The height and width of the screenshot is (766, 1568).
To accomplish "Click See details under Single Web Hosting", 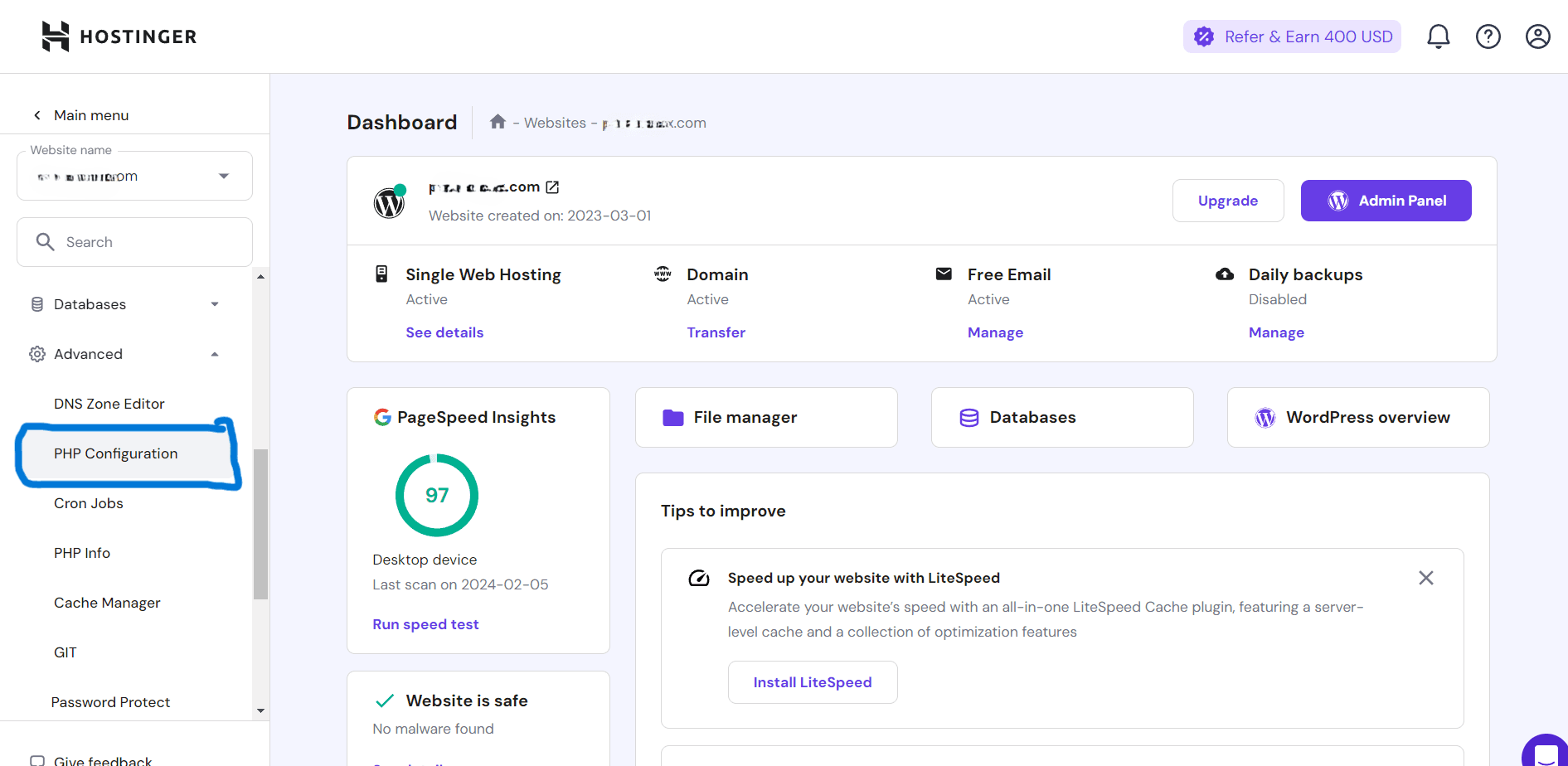I will [444, 332].
